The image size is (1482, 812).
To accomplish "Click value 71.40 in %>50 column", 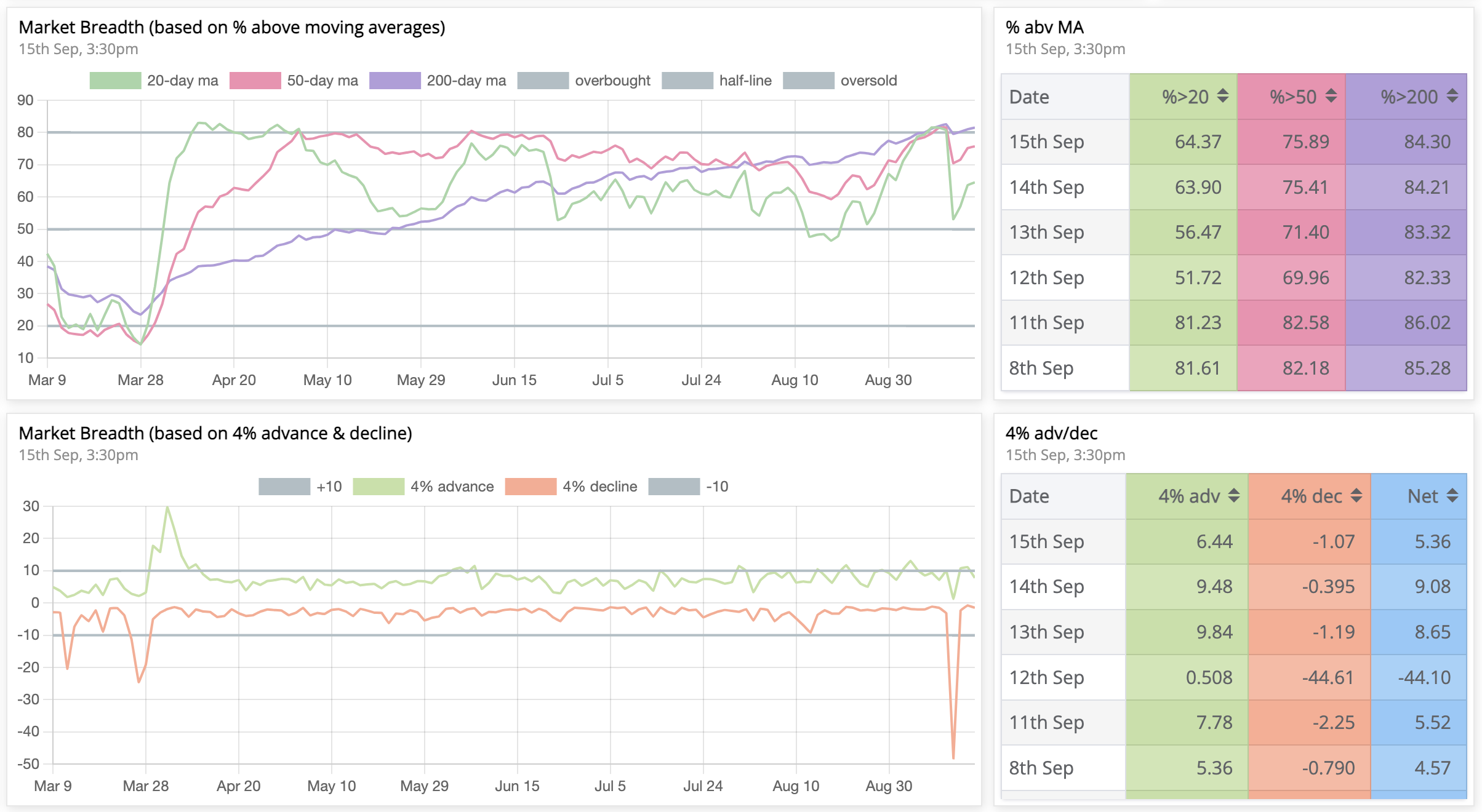I will point(1306,233).
